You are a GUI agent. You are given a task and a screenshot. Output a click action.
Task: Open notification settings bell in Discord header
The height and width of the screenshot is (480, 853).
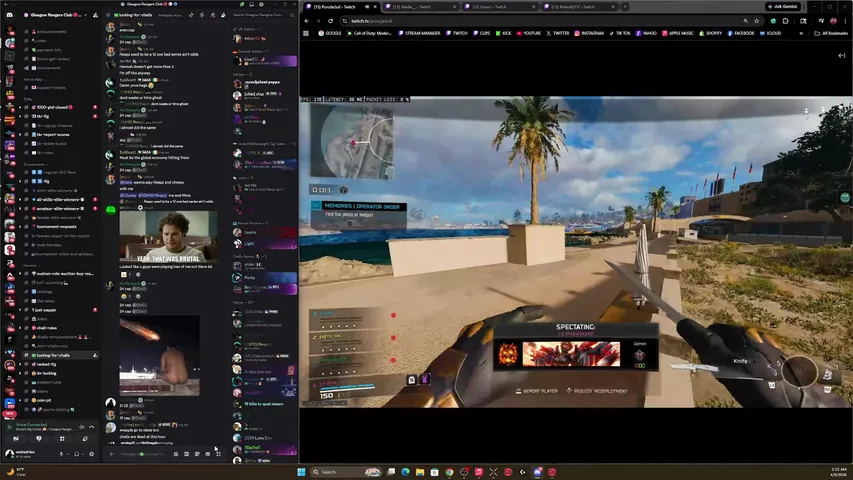(x=202, y=15)
